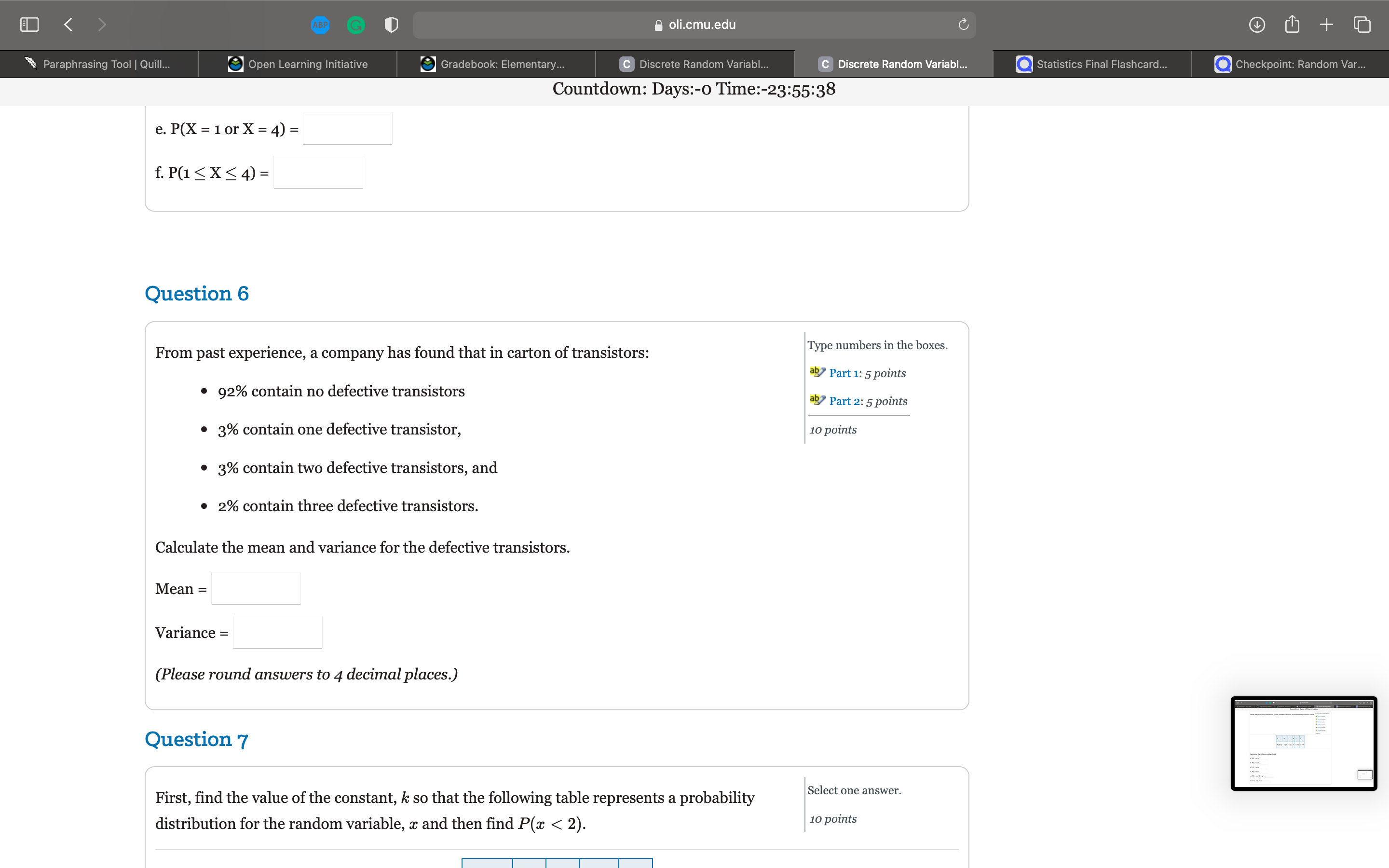Click the picture-in-picture video thumbnail
The width and height of the screenshot is (1389, 868).
(x=1304, y=744)
